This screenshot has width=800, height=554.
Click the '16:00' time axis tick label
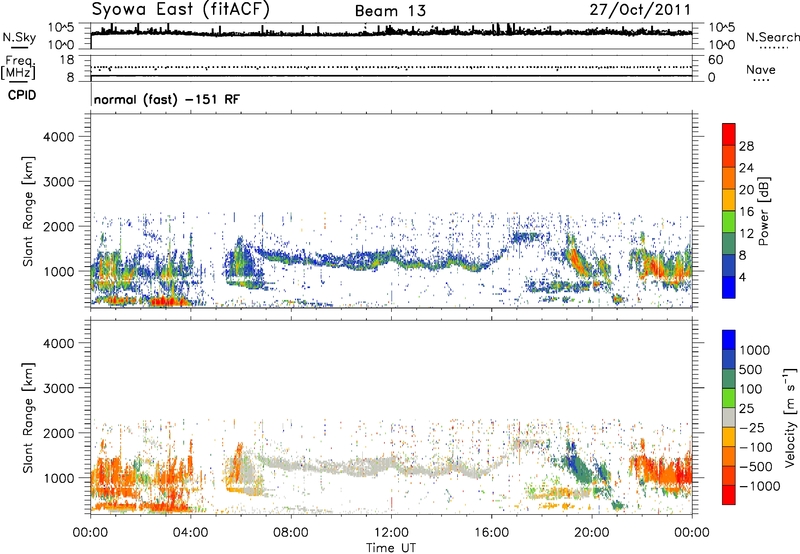tap(491, 533)
